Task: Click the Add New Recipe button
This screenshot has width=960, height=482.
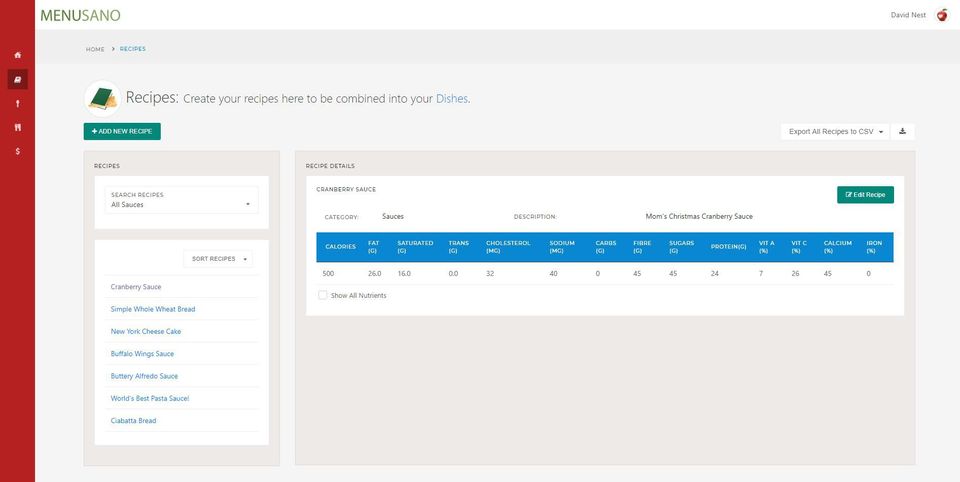Action: 122,132
